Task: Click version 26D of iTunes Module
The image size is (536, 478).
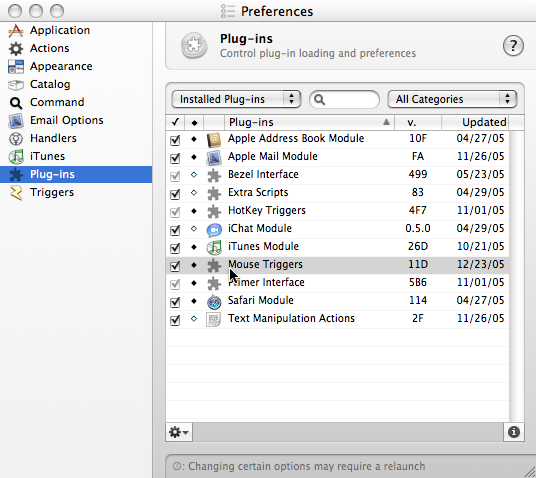Action: 418,247
